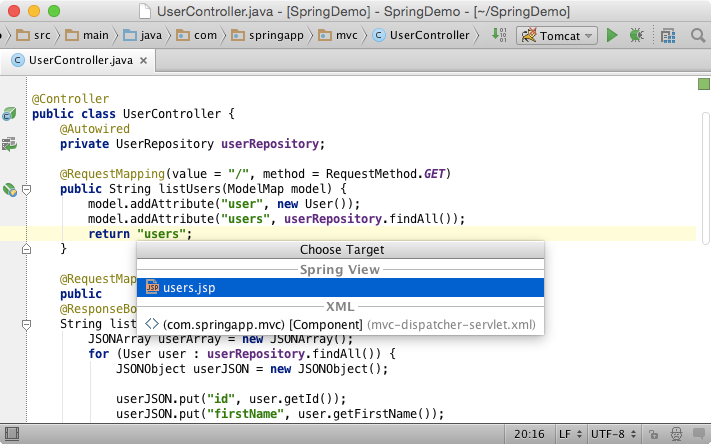Click the userRepository field declaration
Image resolution: width=711 pixels, height=444 pixels.
270,144
